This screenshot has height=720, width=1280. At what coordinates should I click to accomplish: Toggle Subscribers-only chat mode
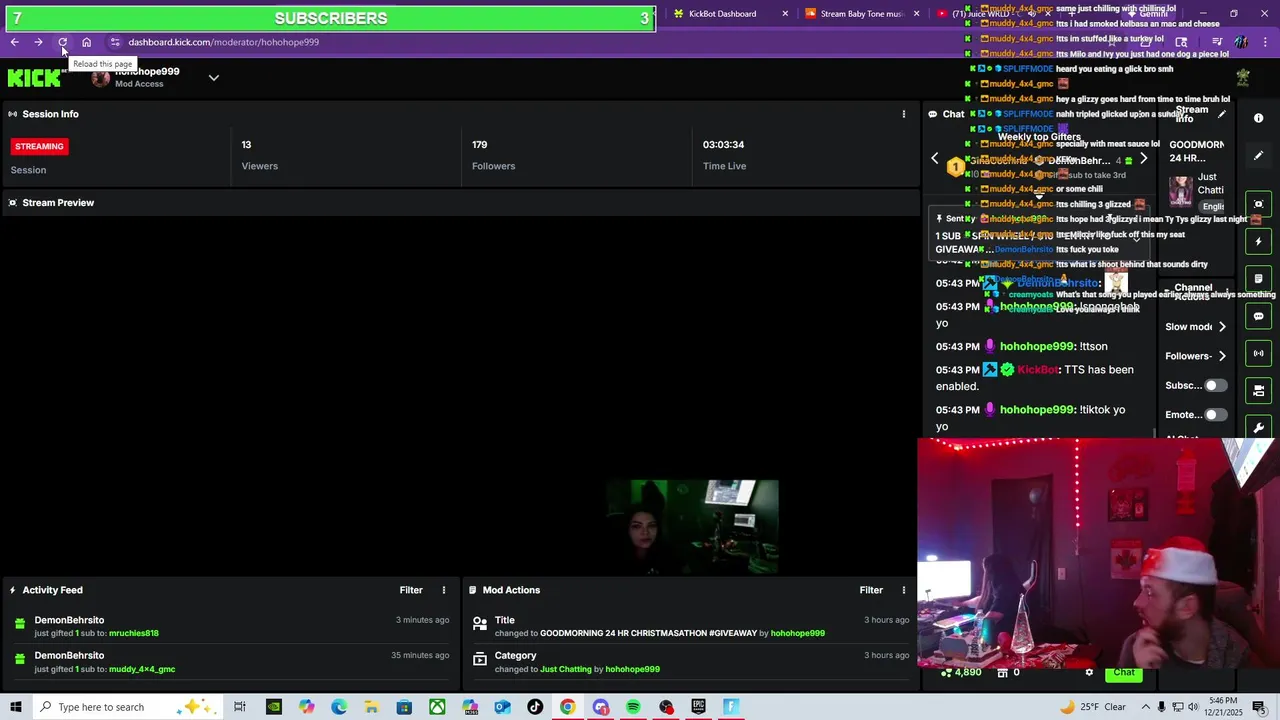click(x=1215, y=385)
